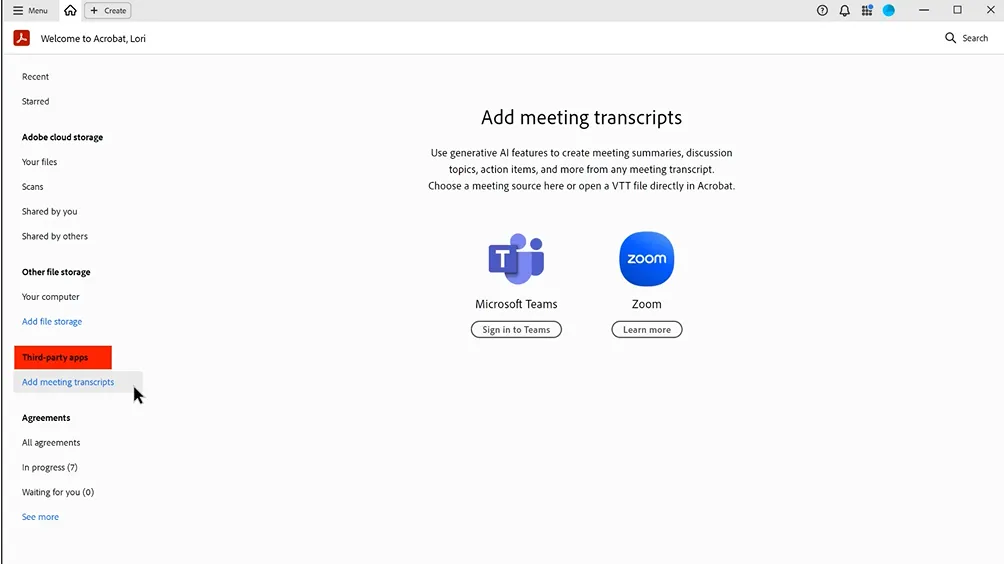Open the notifications bell icon
The width and height of the screenshot is (1004, 564).
click(845, 10)
